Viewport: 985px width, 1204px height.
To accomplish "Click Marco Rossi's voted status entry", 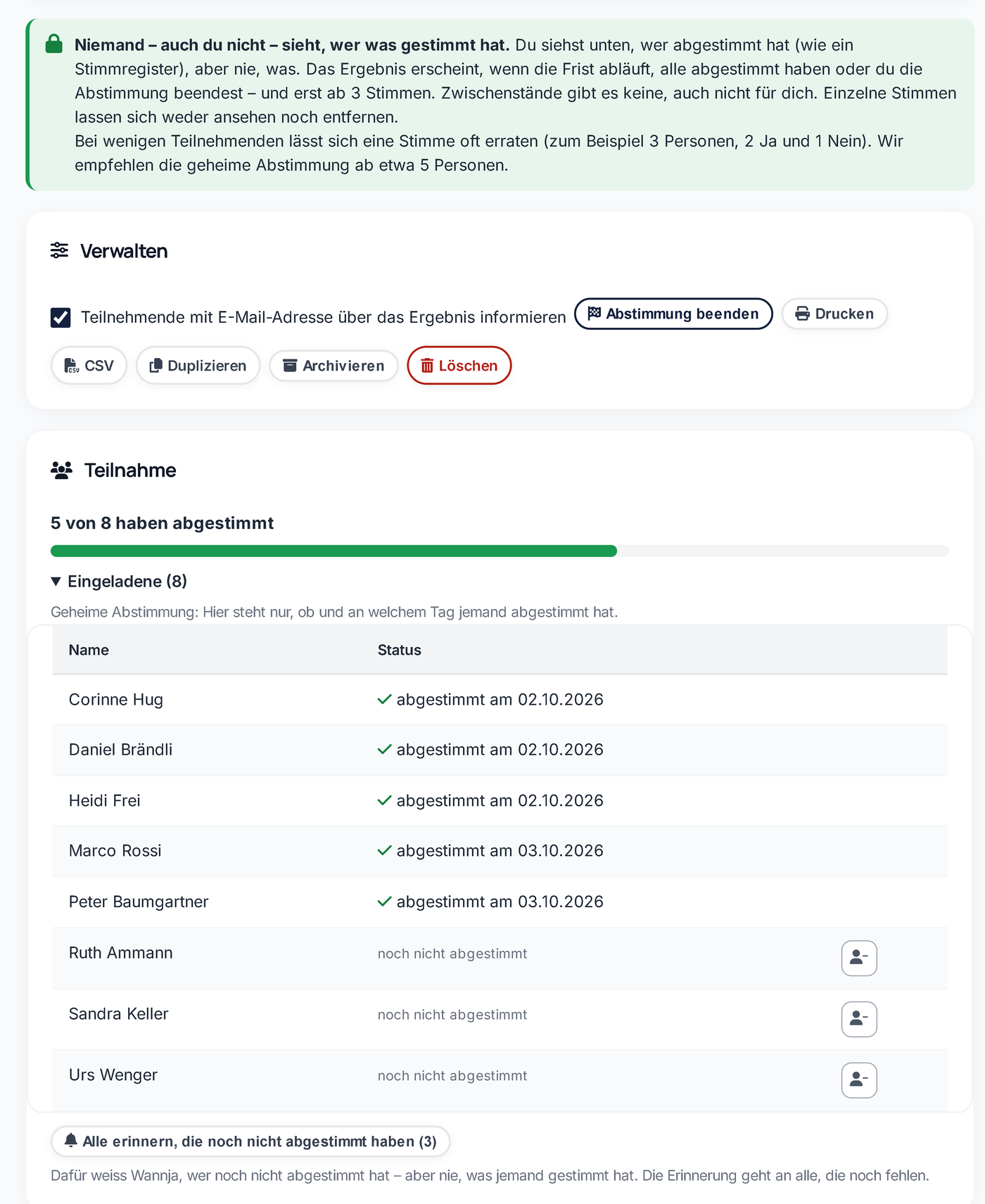I will (x=490, y=851).
